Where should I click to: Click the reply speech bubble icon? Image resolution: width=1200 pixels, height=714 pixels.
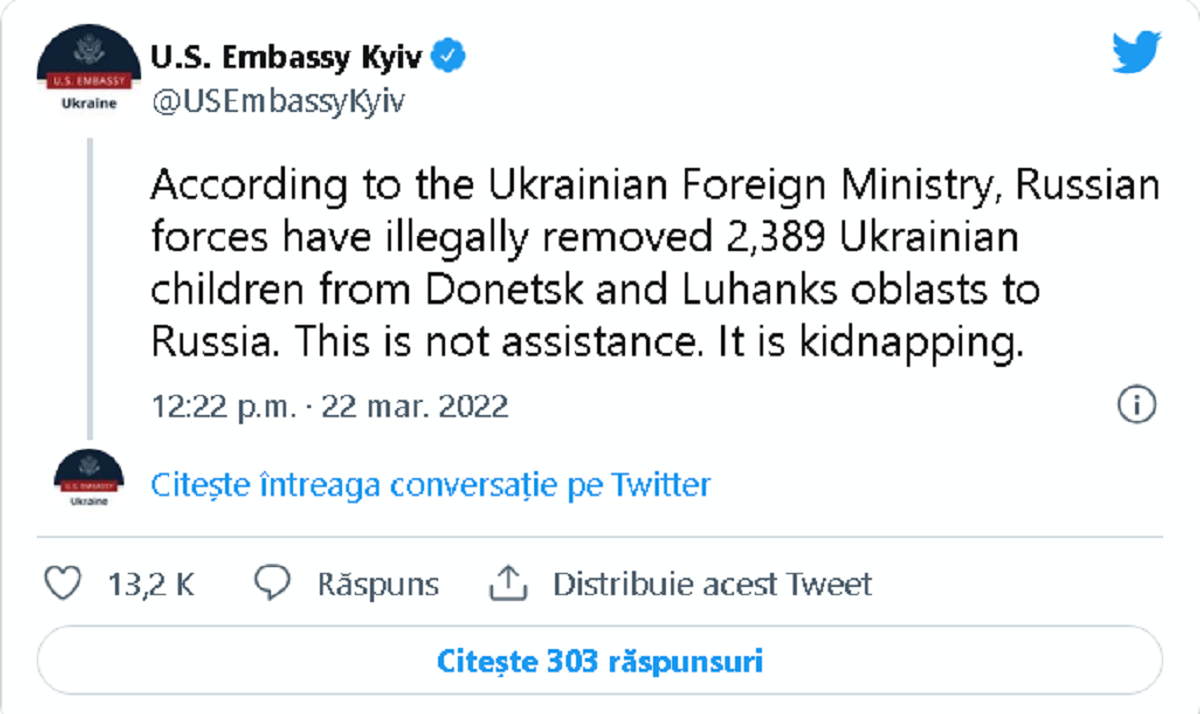[272, 583]
